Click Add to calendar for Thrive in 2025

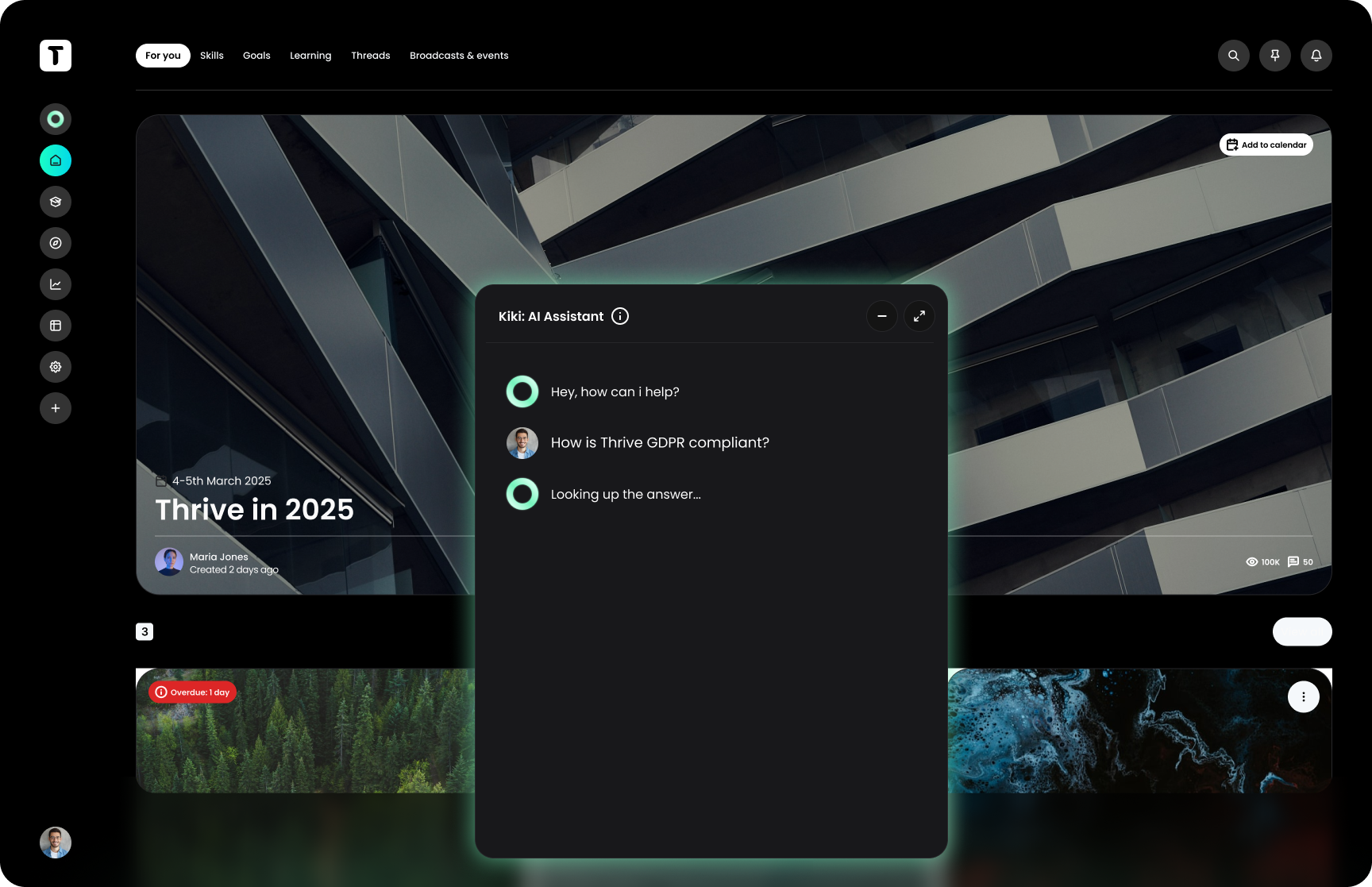click(x=1266, y=145)
